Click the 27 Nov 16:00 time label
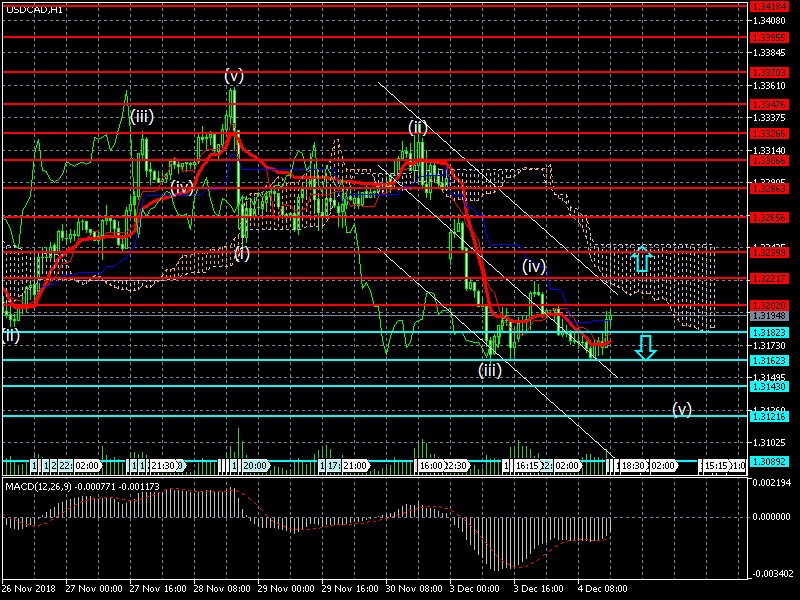Image resolution: width=800 pixels, height=600 pixels. coord(158,589)
